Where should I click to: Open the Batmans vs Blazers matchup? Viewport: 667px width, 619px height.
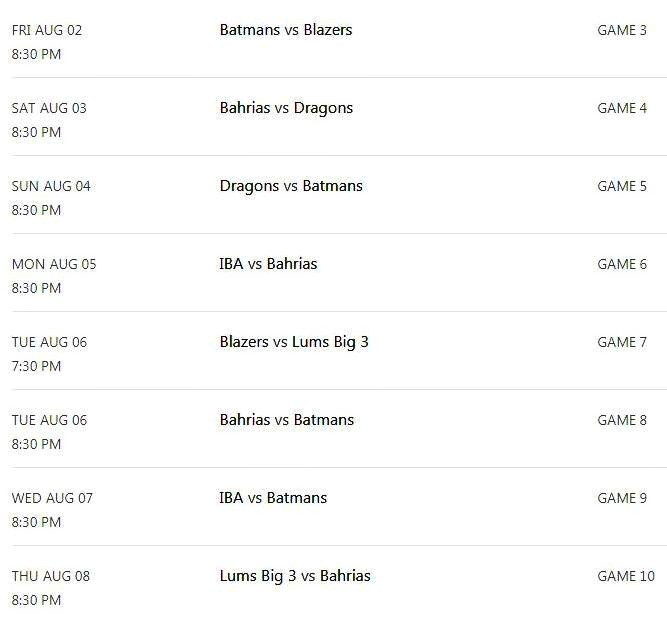(286, 30)
